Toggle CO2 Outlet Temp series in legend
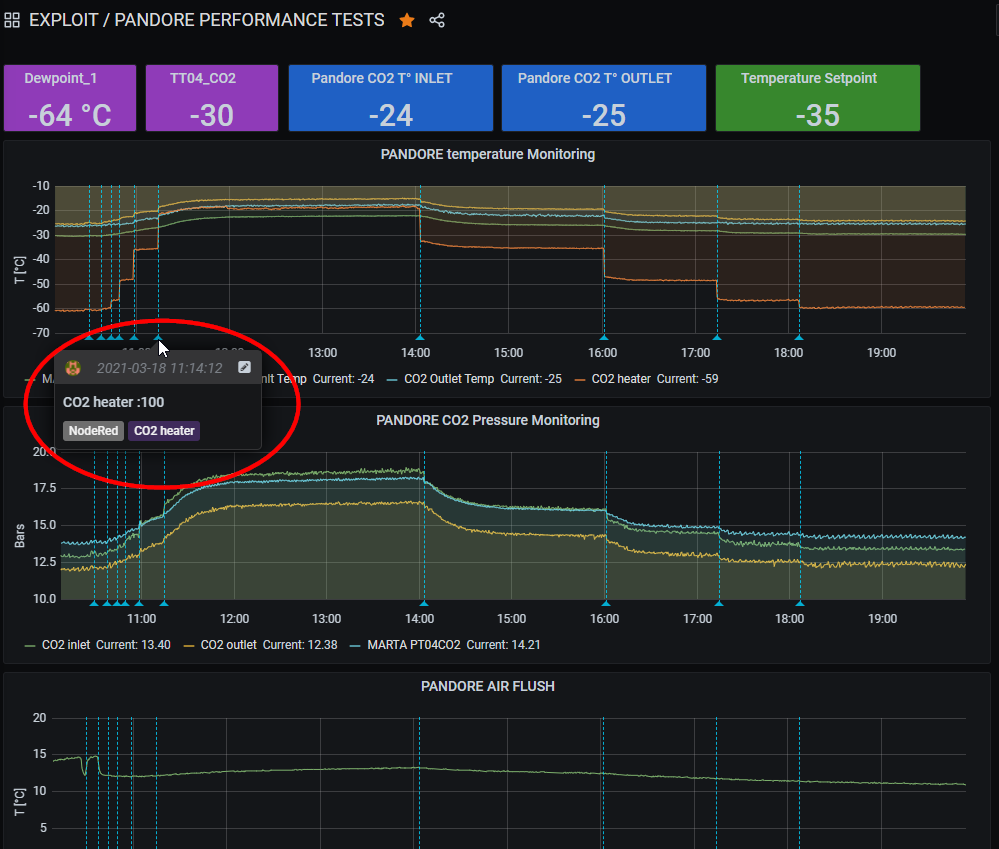The image size is (999, 849). [449, 379]
